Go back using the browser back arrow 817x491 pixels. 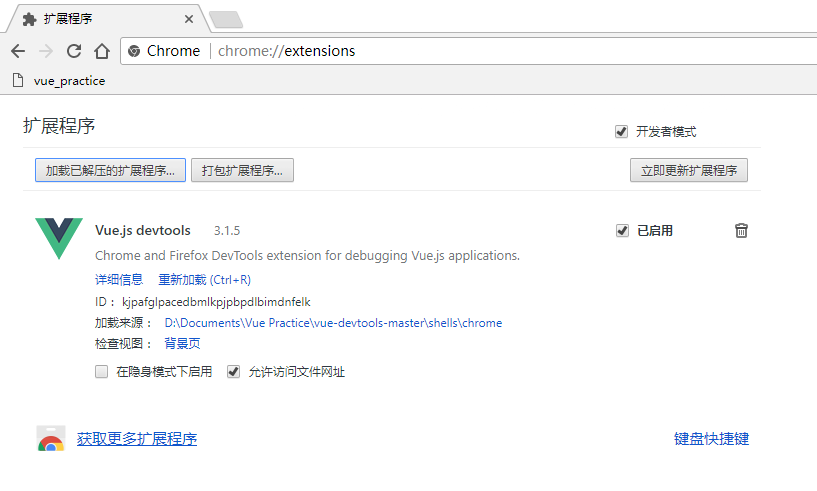coord(18,51)
